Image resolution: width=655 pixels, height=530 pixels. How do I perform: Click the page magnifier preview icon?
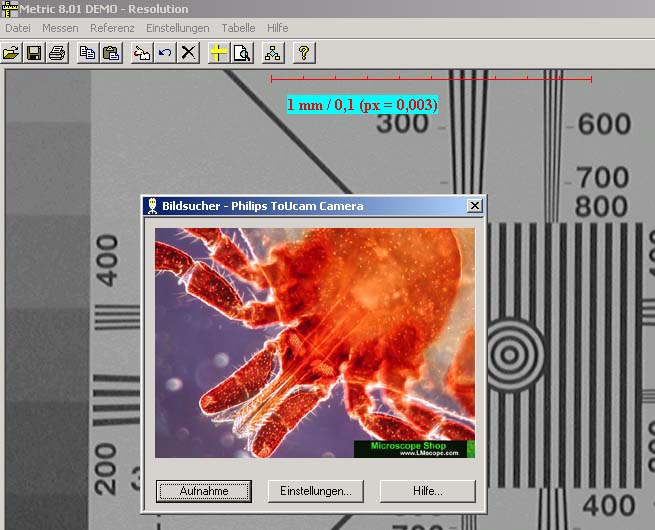coord(242,53)
